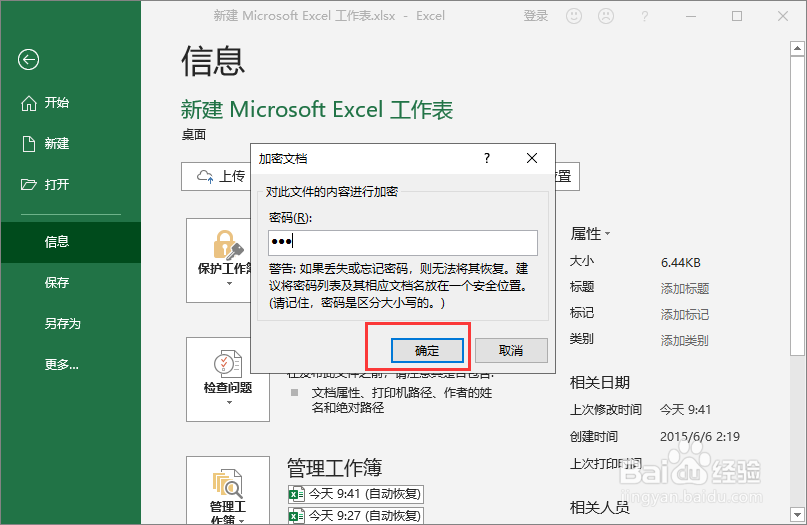Open the 检查问题 dropdown button
Viewport: 807px width, 525px height.
click(228, 380)
